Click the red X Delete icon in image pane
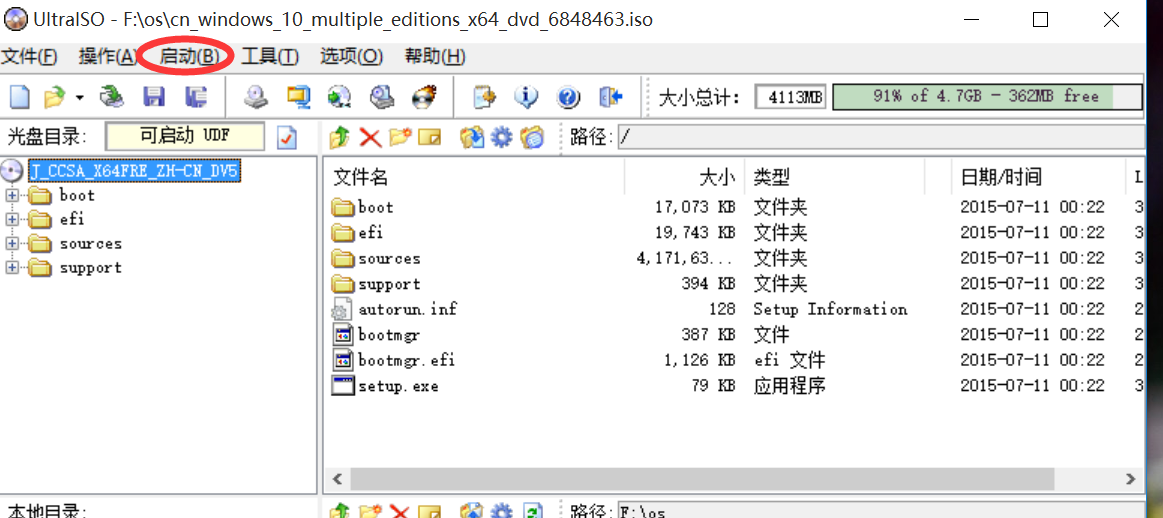This screenshot has width=1163, height=518. coord(369,137)
